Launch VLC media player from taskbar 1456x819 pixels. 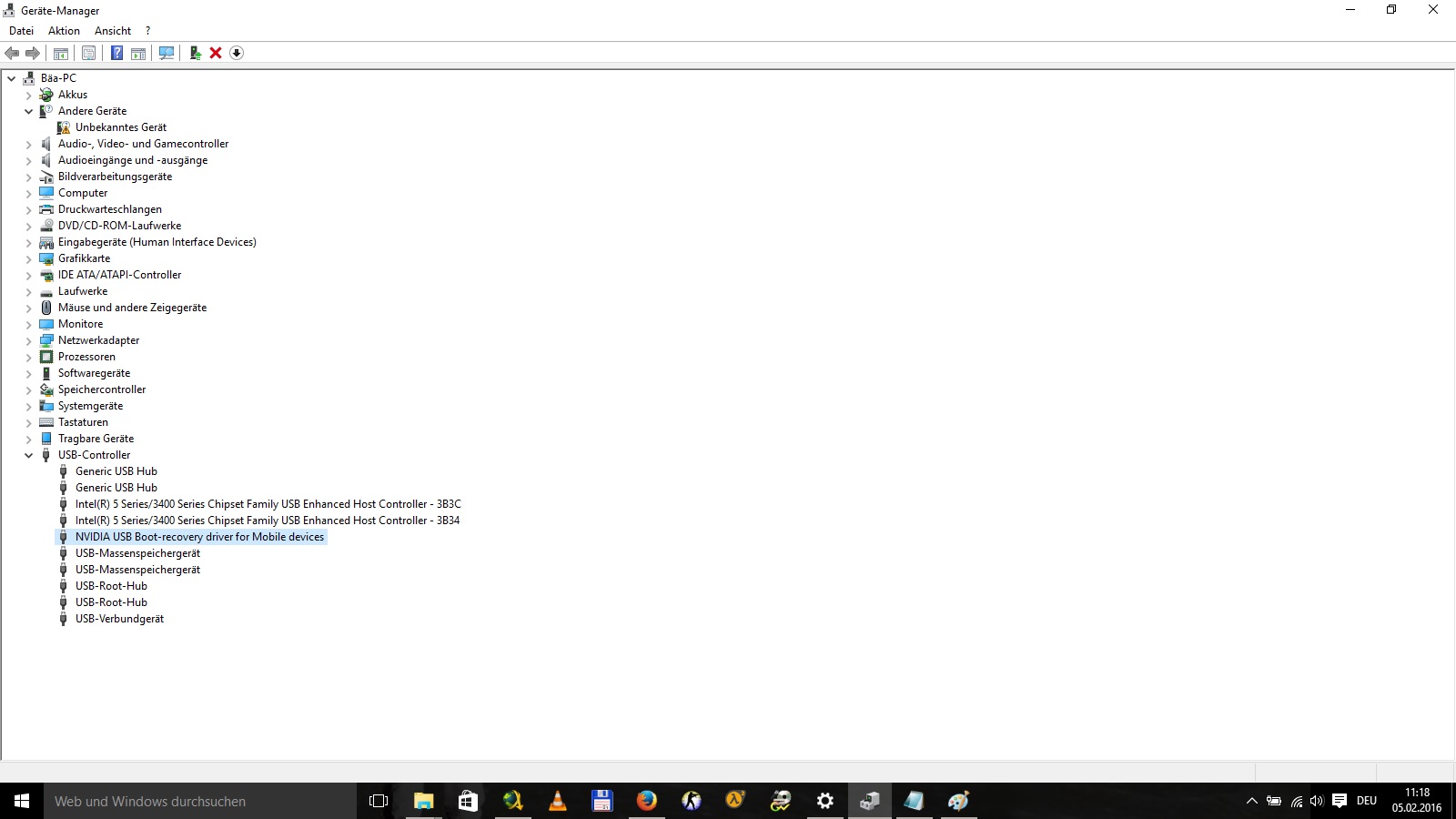pyautogui.click(x=558, y=801)
